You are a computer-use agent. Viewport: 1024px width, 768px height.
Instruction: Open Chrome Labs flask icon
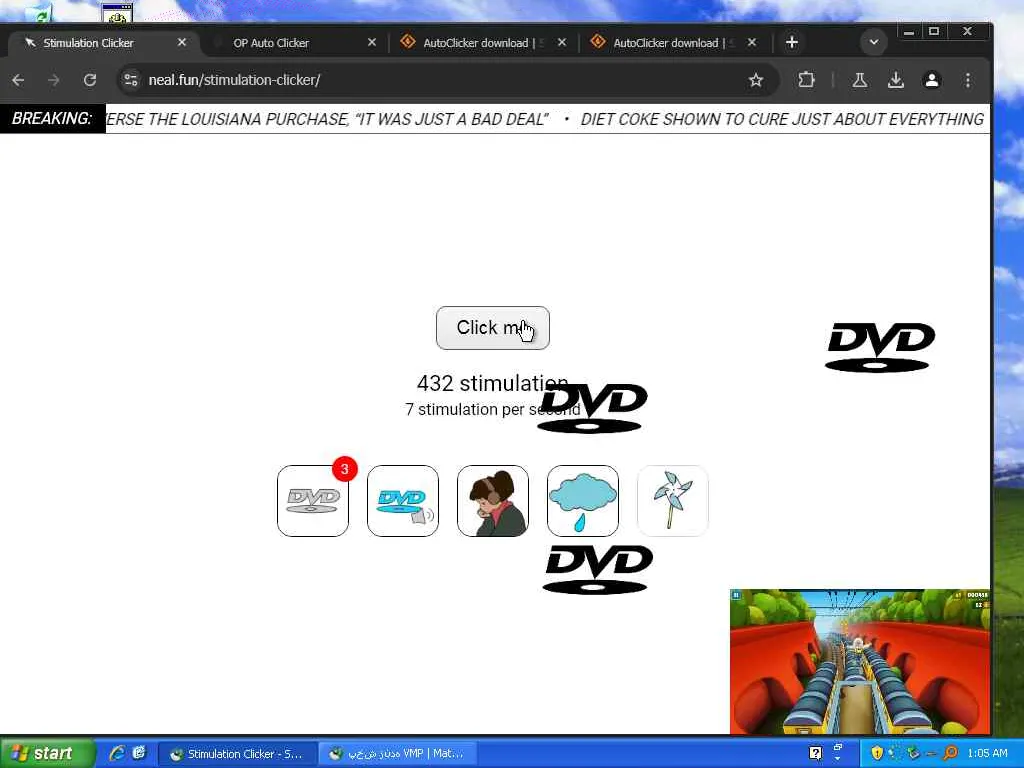pyautogui.click(x=859, y=80)
